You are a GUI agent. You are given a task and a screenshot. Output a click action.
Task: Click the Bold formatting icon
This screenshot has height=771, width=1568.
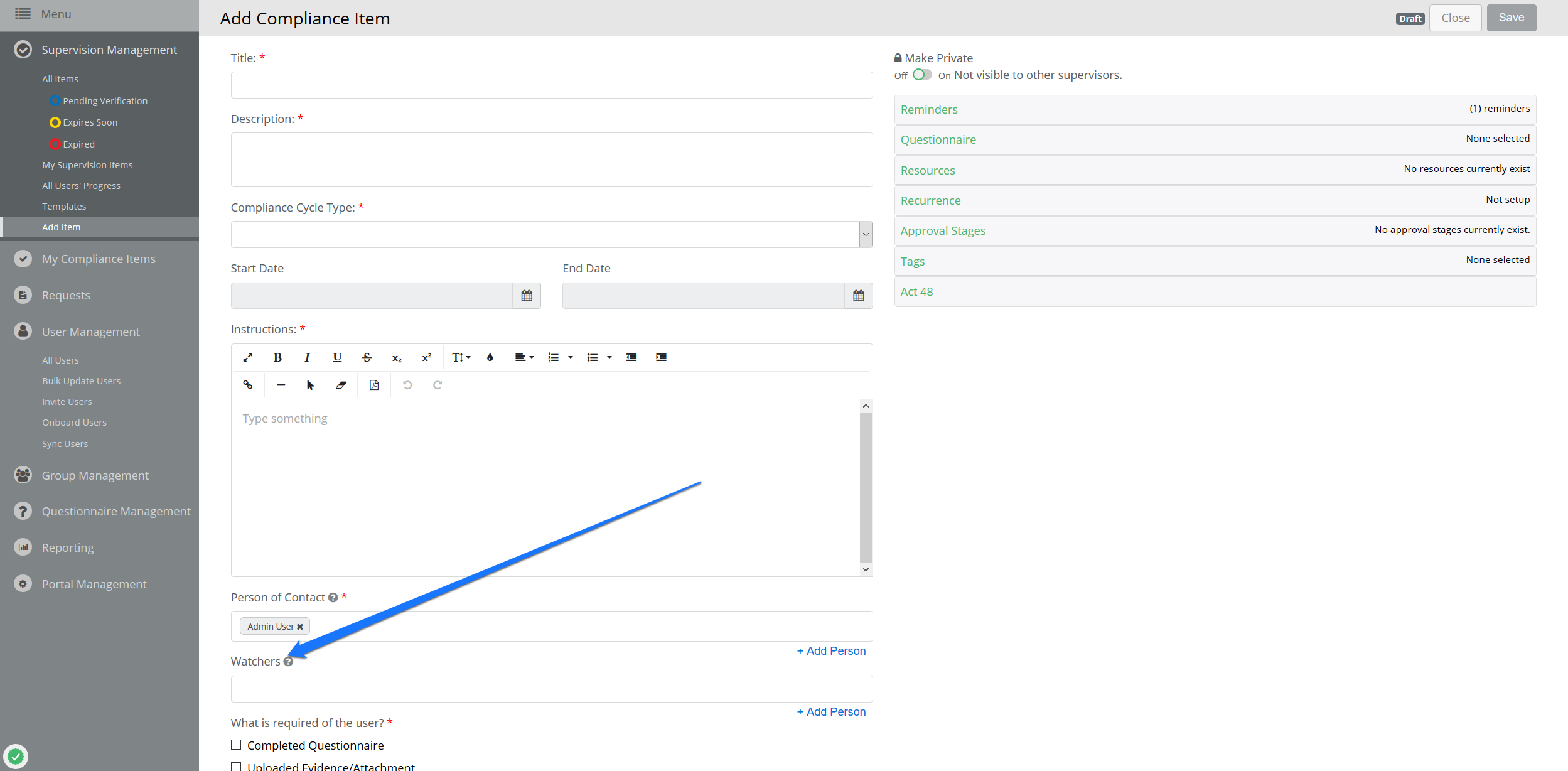[x=277, y=357]
